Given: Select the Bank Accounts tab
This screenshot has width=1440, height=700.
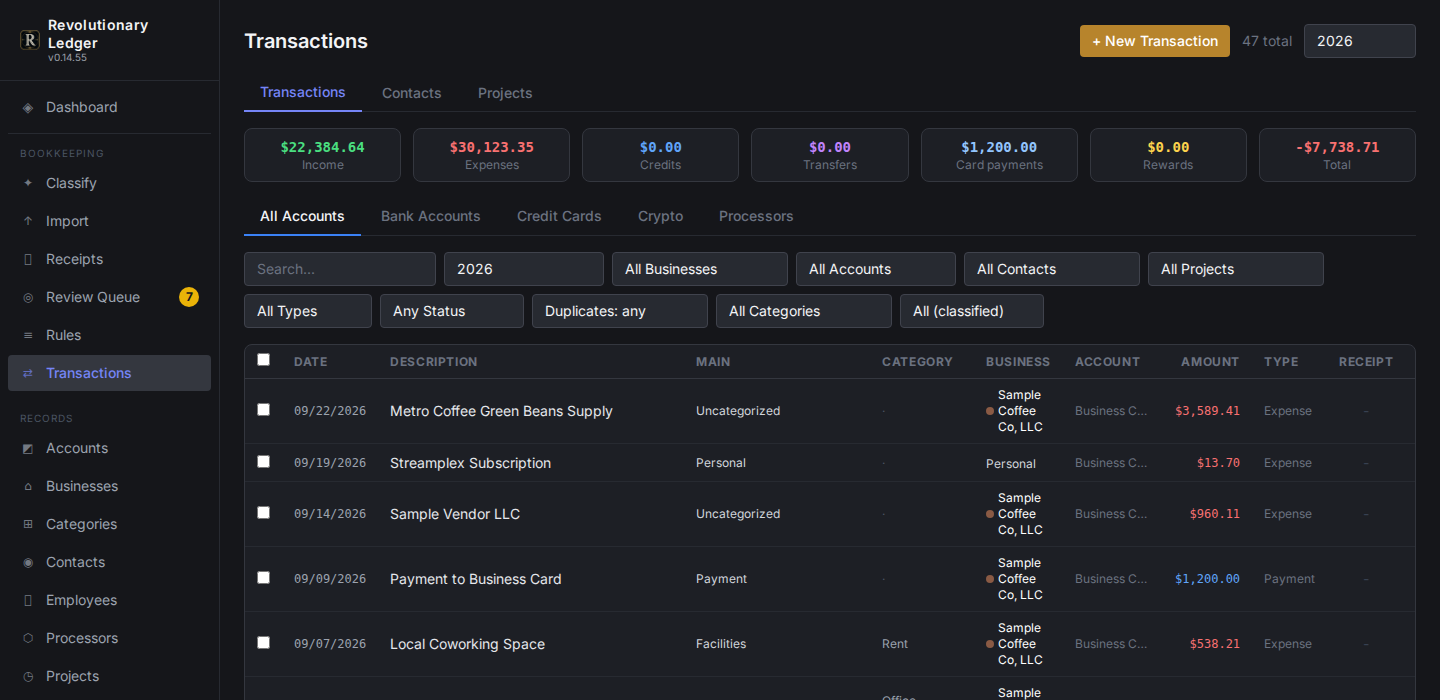Looking at the screenshot, I should 431,216.
